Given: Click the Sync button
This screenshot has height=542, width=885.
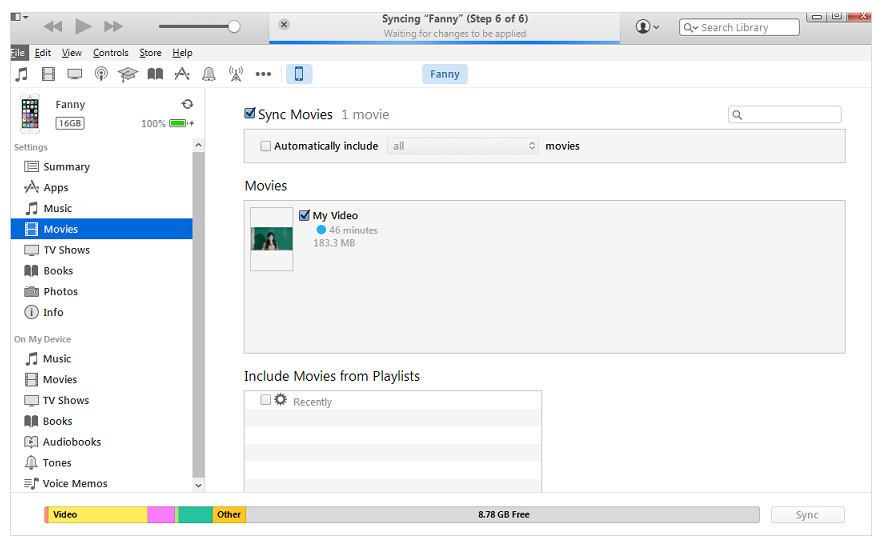Looking at the screenshot, I should point(807,515).
